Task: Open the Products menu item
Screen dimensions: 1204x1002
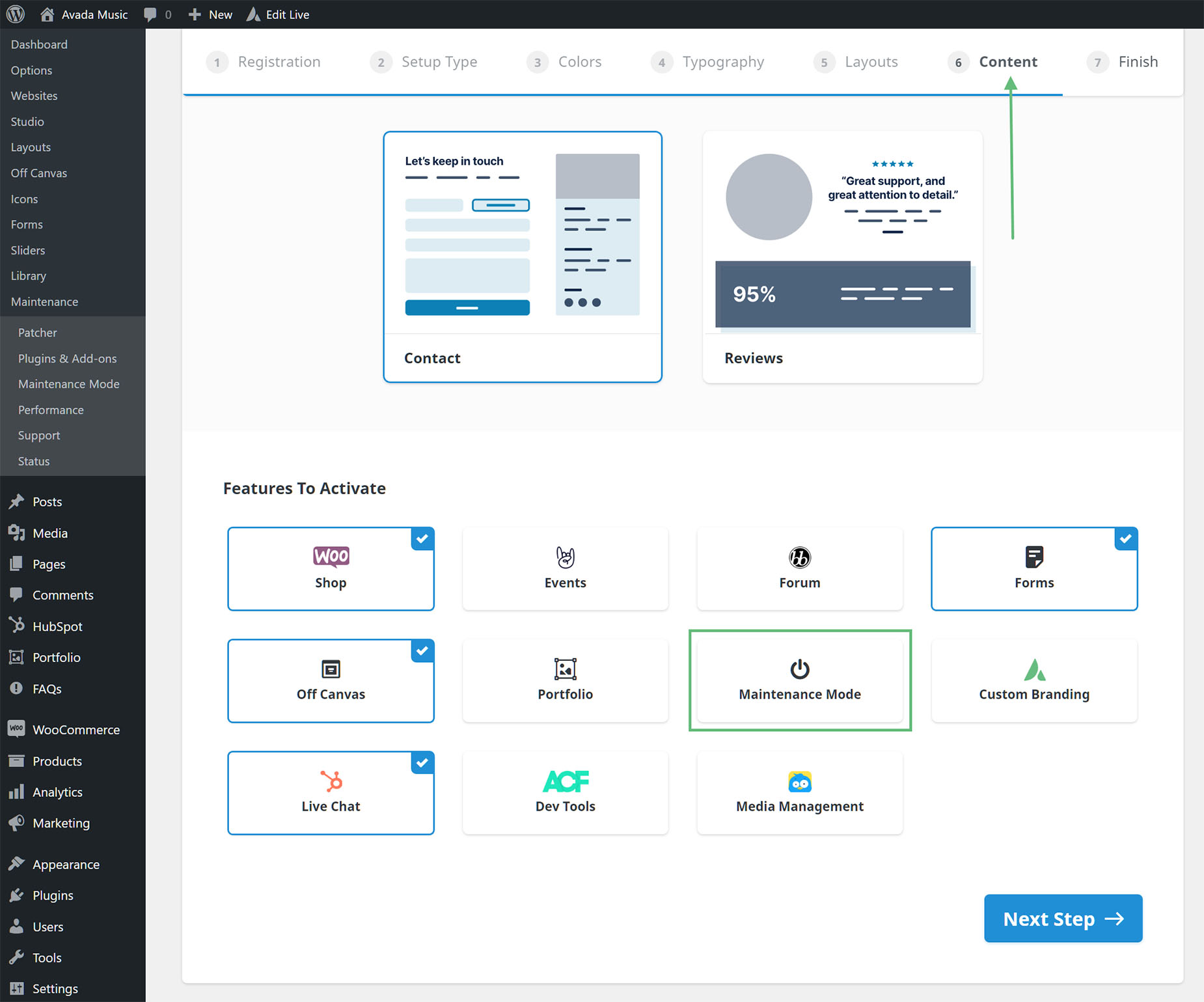Action: (57, 761)
